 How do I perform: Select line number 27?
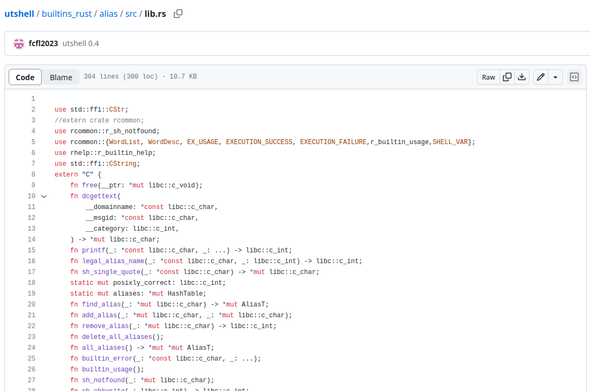point(31,380)
